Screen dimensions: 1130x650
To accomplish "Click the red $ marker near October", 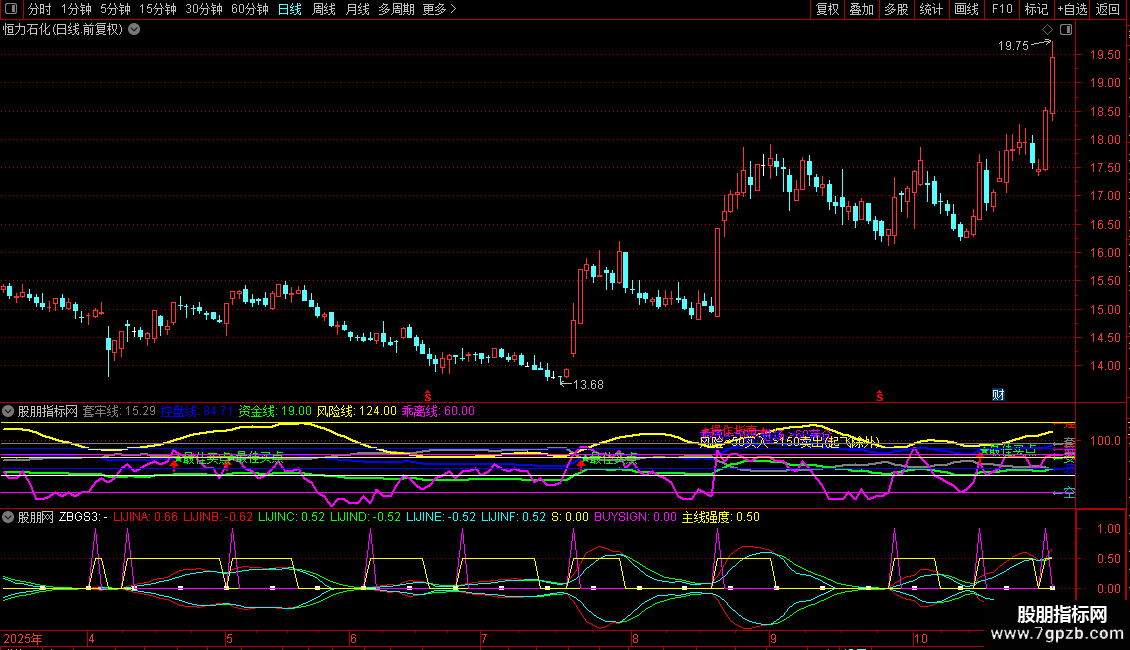I will [880, 396].
